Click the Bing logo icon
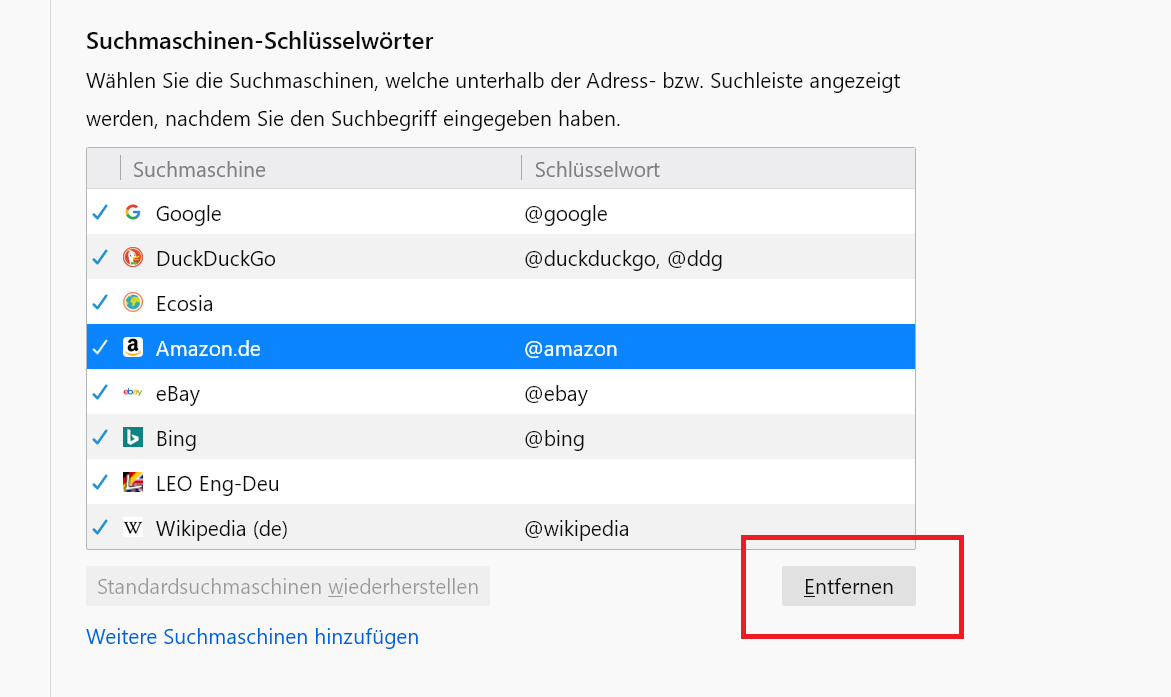Screen dimensions: 1171x697 point(132,438)
